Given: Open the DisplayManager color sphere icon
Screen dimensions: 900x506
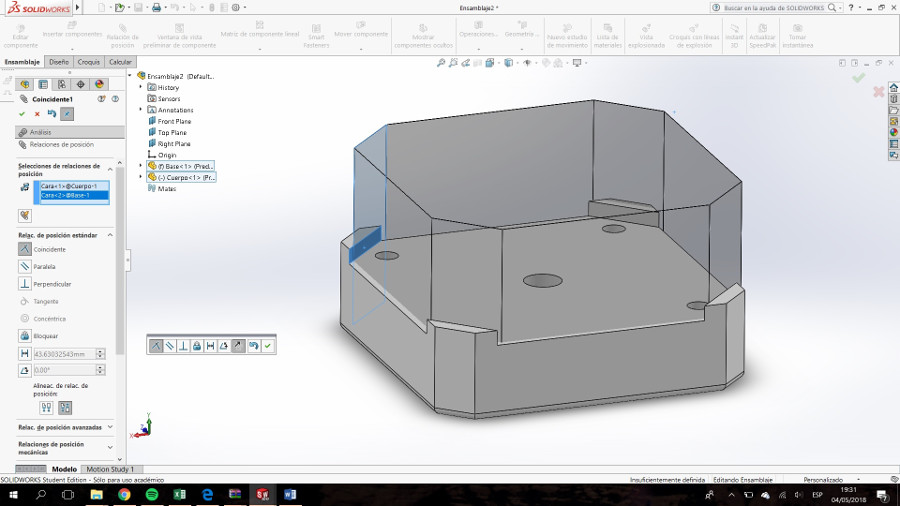Looking at the screenshot, I should 99,84.
